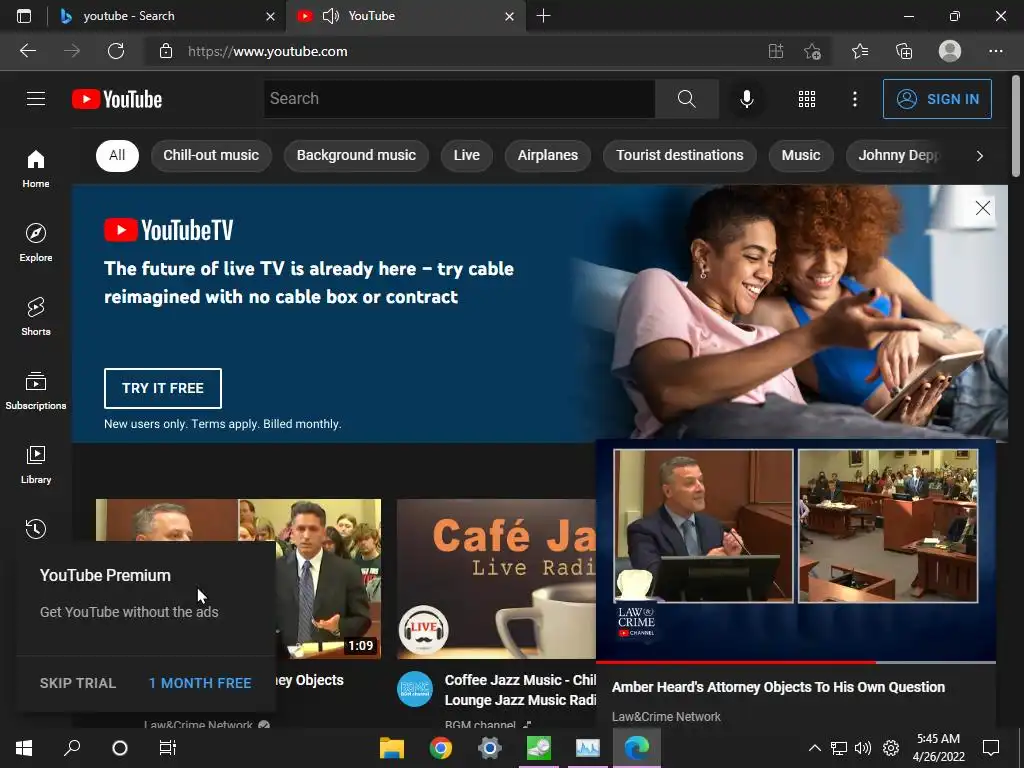Screen dimensions: 1024x768
Task: Open the YouTube apps grid
Action: [x=807, y=99]
